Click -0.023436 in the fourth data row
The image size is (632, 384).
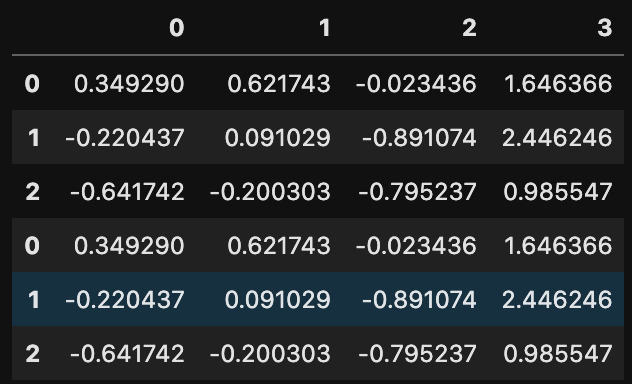pyautogui.click(x=416, y=246)
